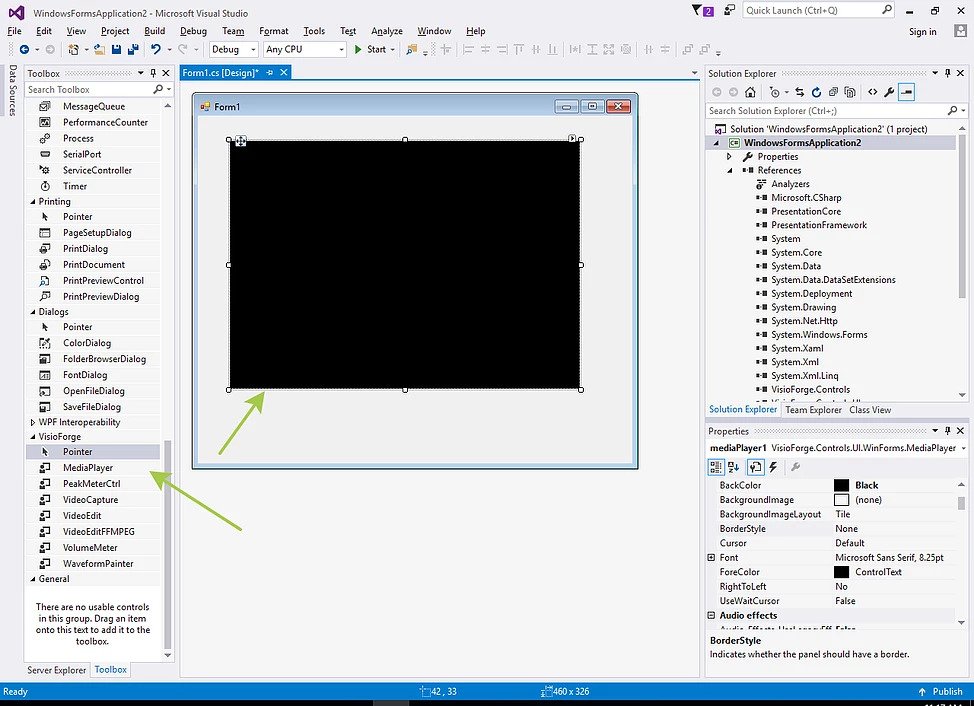The height and width of the screenshot is (706, 974).
Task: Click the Home icon in Solution Explorer
Action: [x=750, y=92]
